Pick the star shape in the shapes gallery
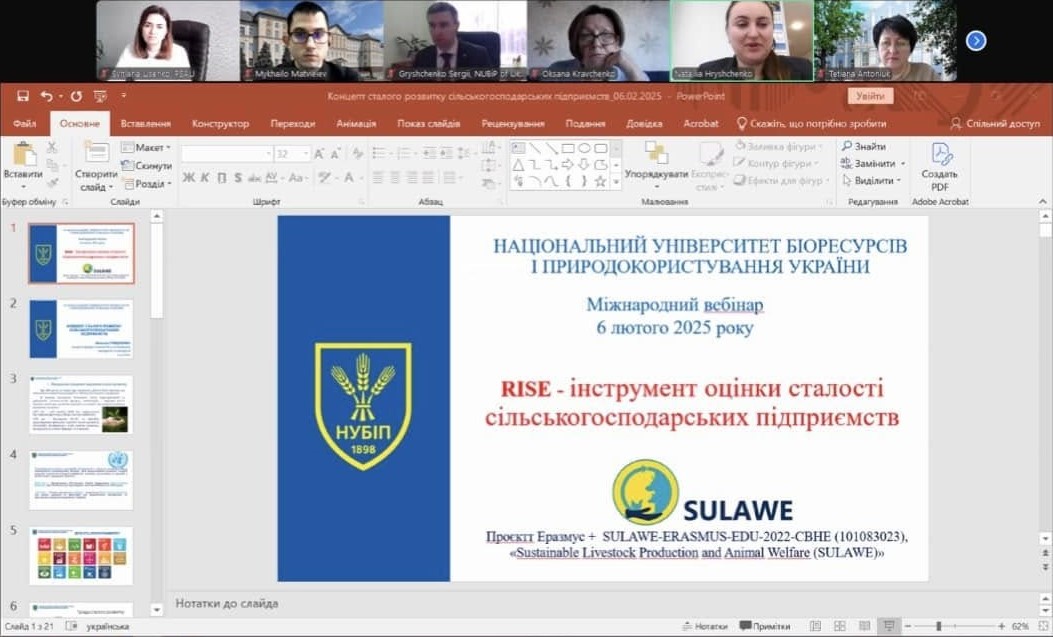 tap(600, 181)
